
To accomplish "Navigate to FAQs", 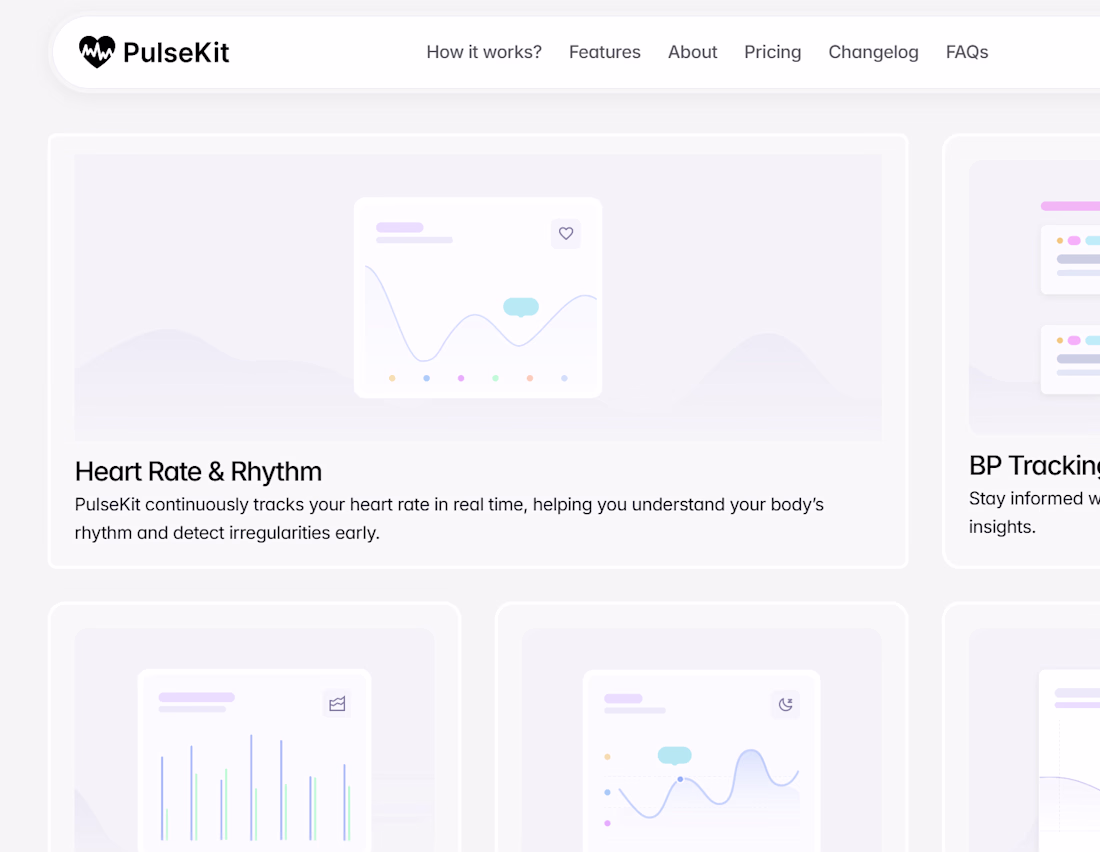I will [x=967, y=52].
